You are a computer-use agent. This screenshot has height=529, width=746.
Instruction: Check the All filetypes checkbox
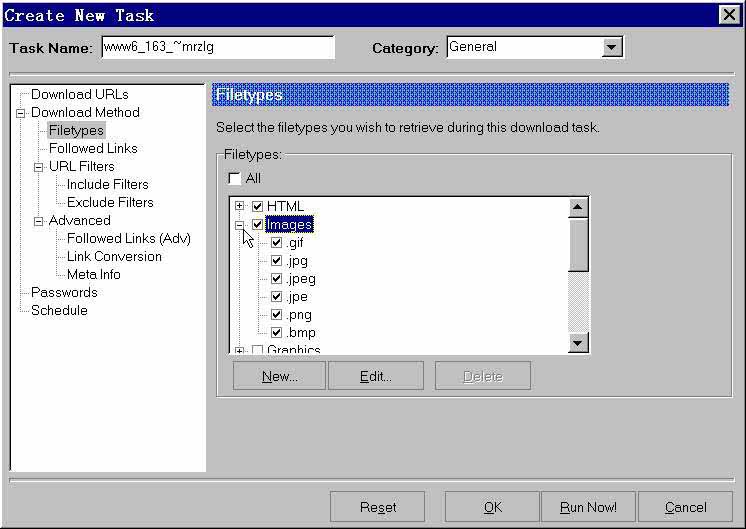tap(234, 179)
